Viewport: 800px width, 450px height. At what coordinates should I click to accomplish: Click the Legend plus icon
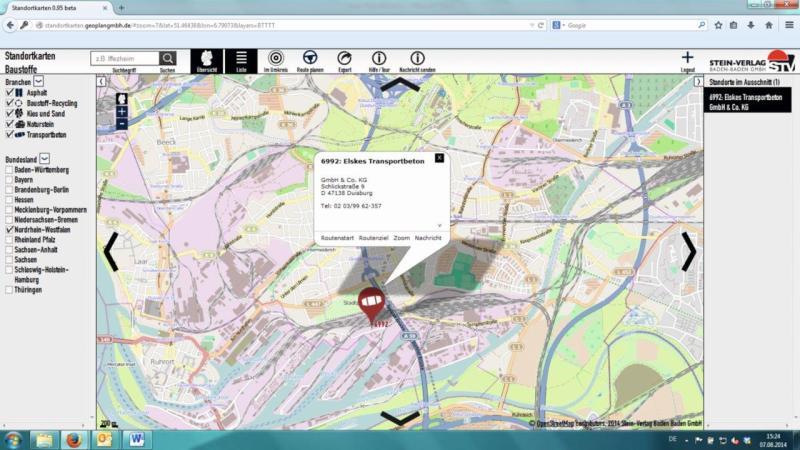(687, 59)
